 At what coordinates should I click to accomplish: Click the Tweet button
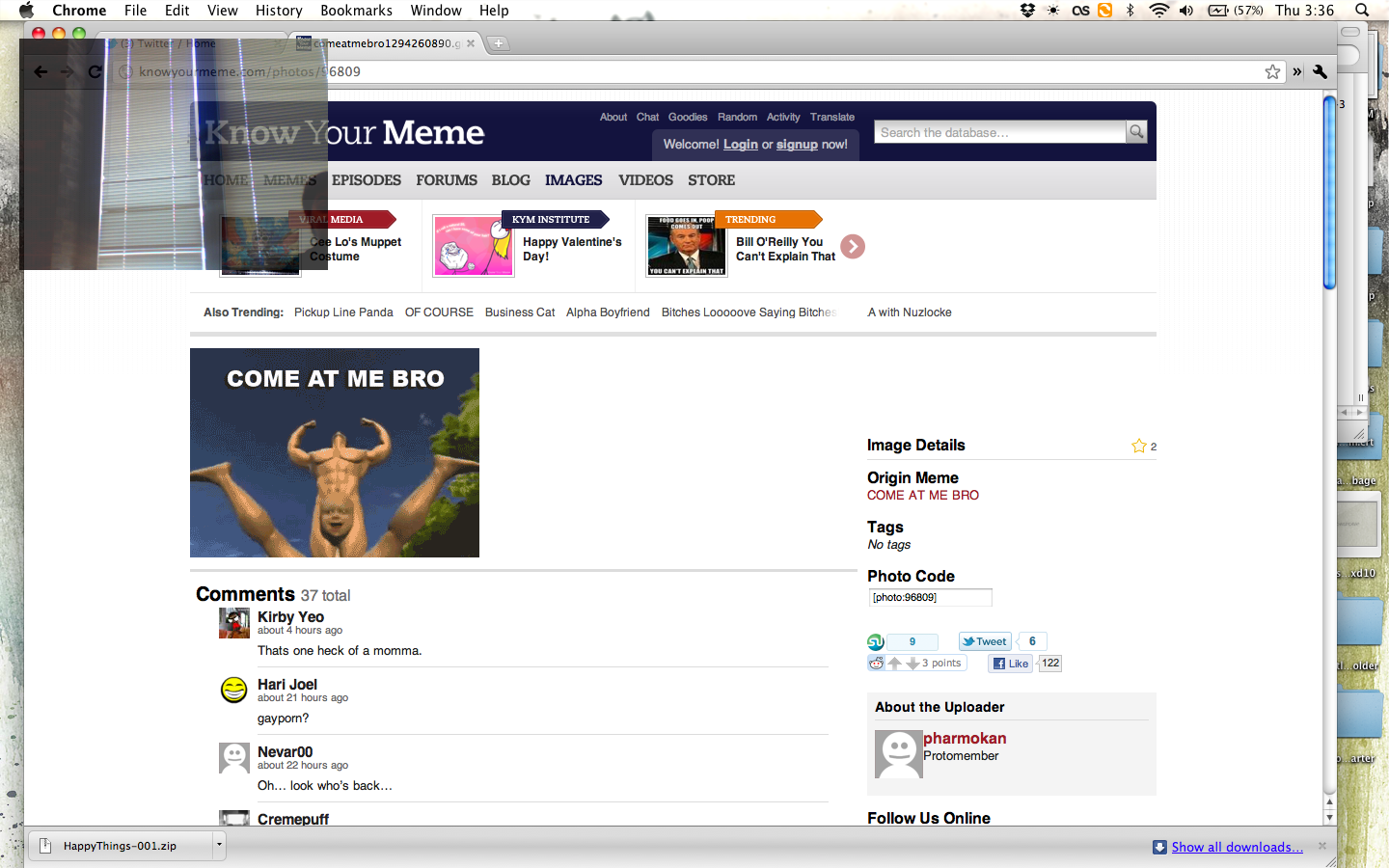984,641
